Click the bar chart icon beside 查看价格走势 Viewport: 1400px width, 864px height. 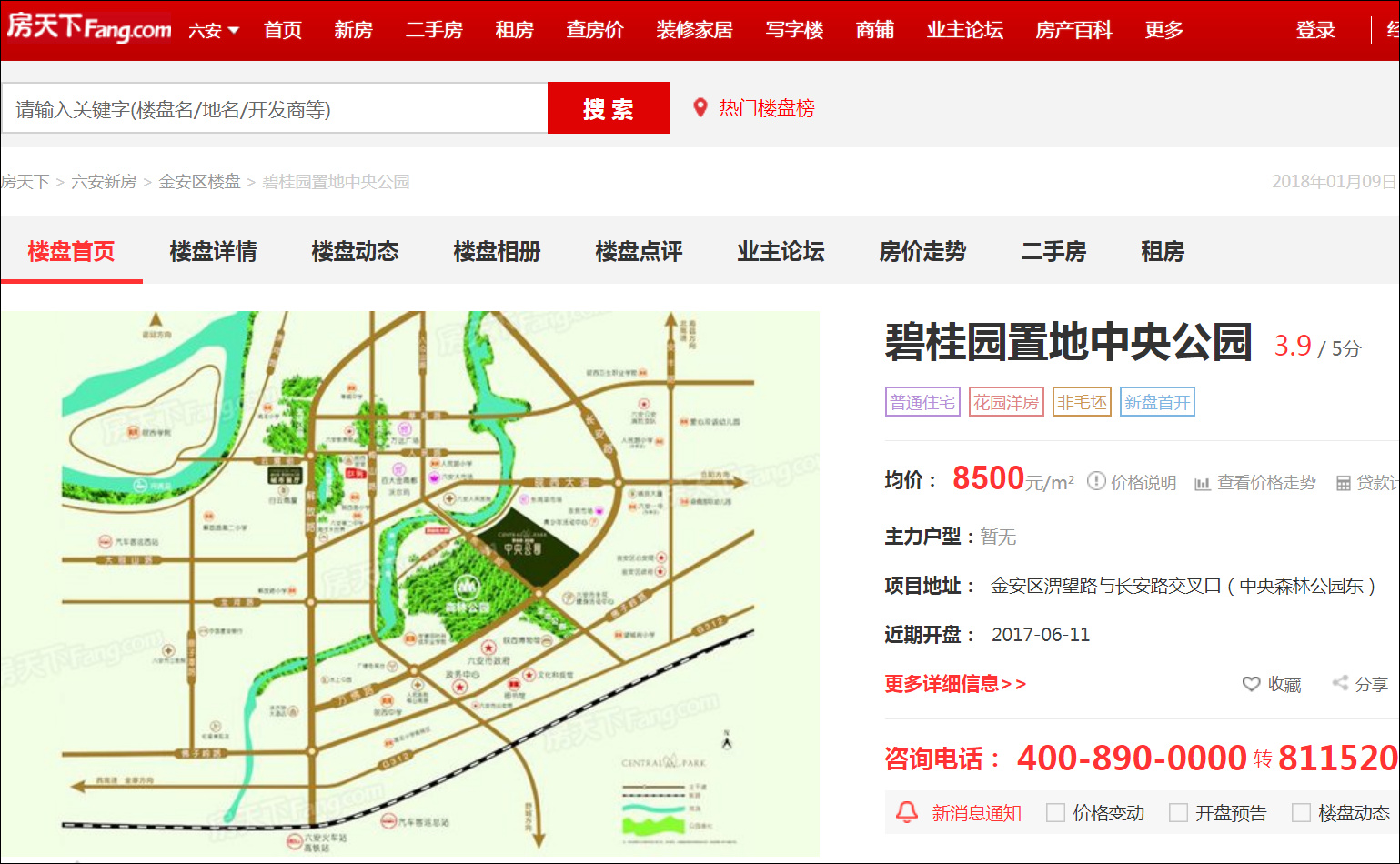1203,483
